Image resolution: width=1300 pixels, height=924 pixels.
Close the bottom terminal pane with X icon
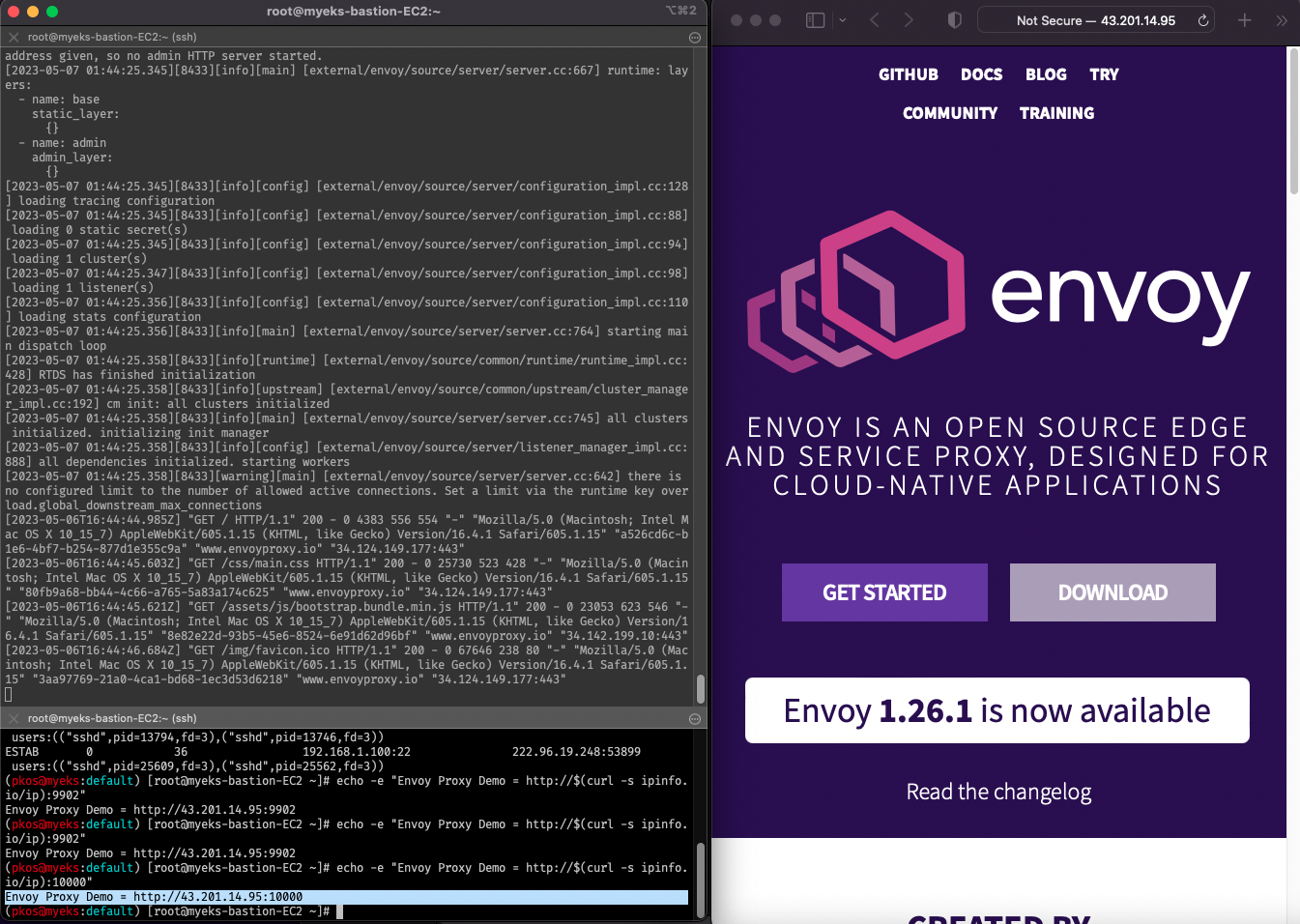point(14,718)
